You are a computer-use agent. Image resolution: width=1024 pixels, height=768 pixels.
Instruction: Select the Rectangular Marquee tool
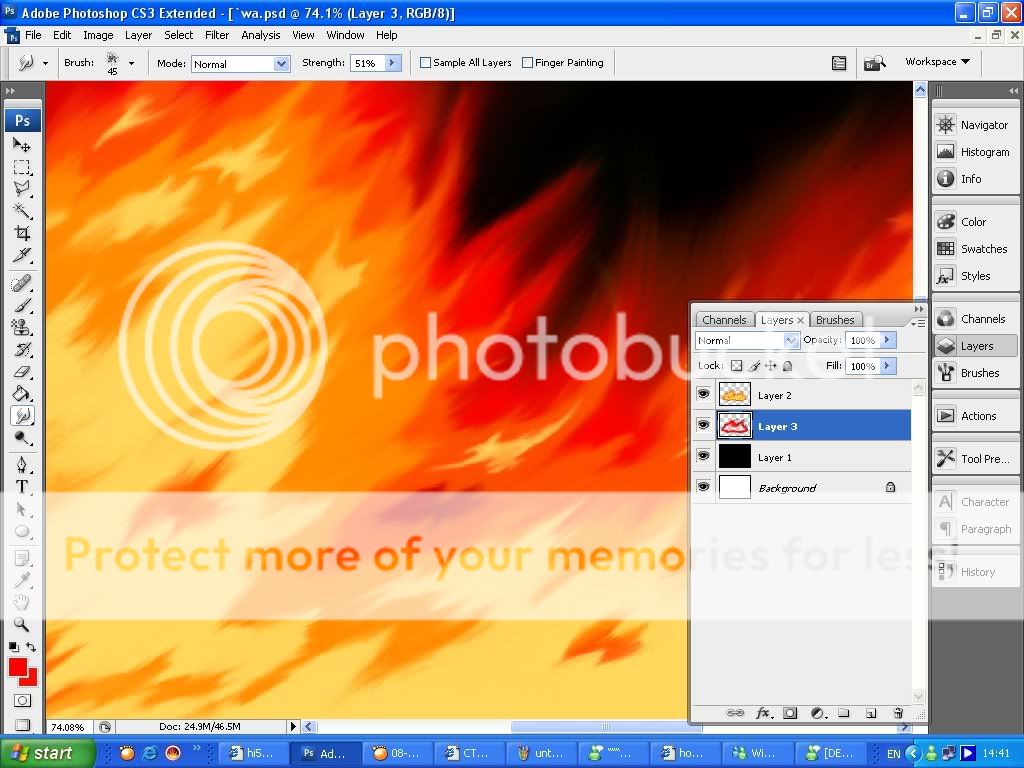(x=22, y=167)
